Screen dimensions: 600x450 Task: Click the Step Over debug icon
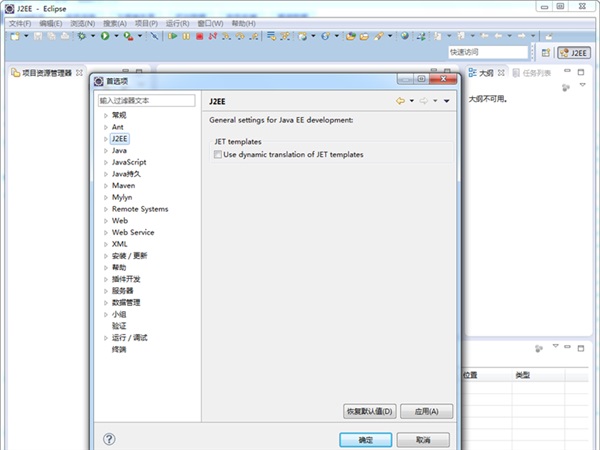tap(240, 36)
